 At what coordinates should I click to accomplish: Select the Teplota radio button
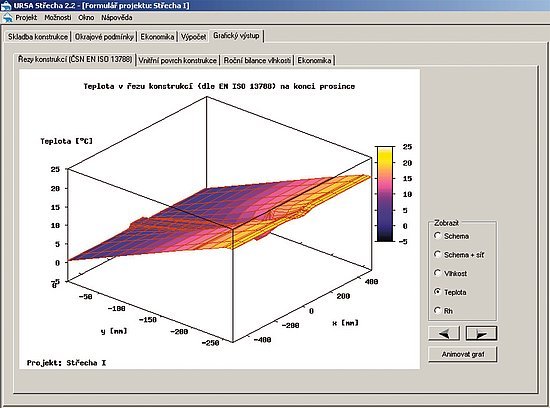pyautogui.click(x=437, y=292)
